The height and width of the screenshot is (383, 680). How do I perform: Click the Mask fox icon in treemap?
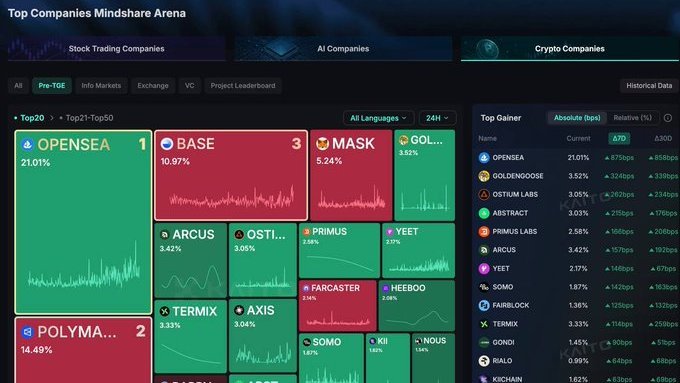(x=322, y=144)
